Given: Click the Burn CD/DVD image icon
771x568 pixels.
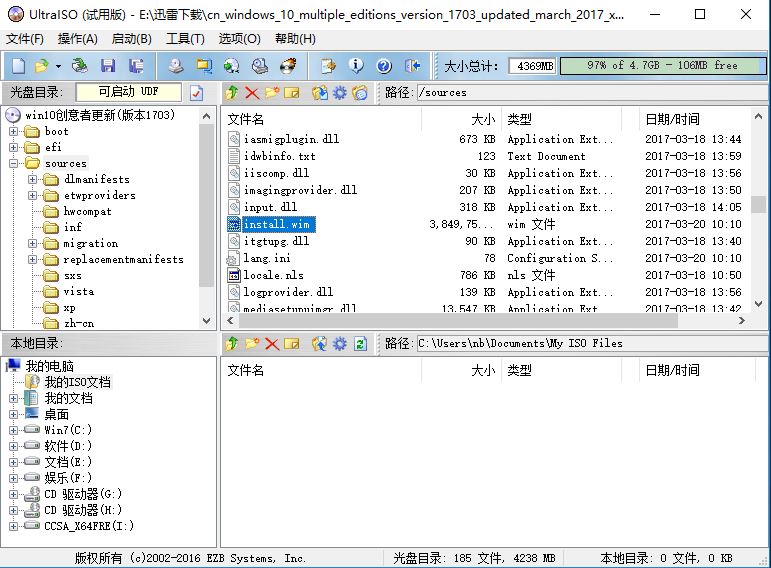Looking at the screenshot, I should 289,65.
